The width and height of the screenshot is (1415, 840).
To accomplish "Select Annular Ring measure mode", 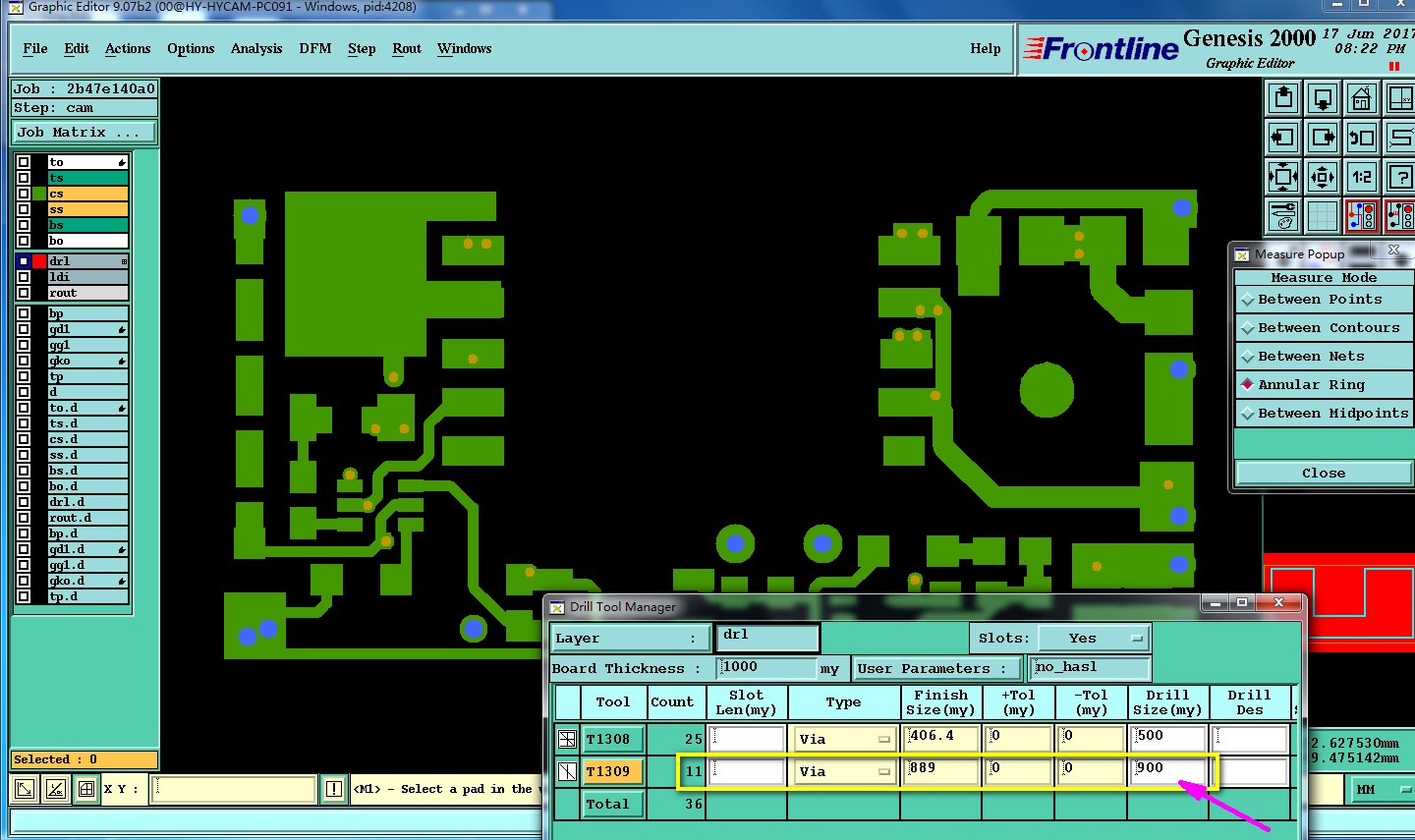I will [1324, 385].
